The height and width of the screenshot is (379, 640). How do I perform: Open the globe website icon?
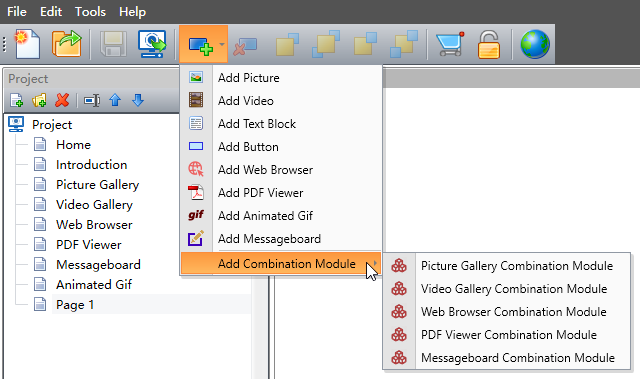(535, 44)
